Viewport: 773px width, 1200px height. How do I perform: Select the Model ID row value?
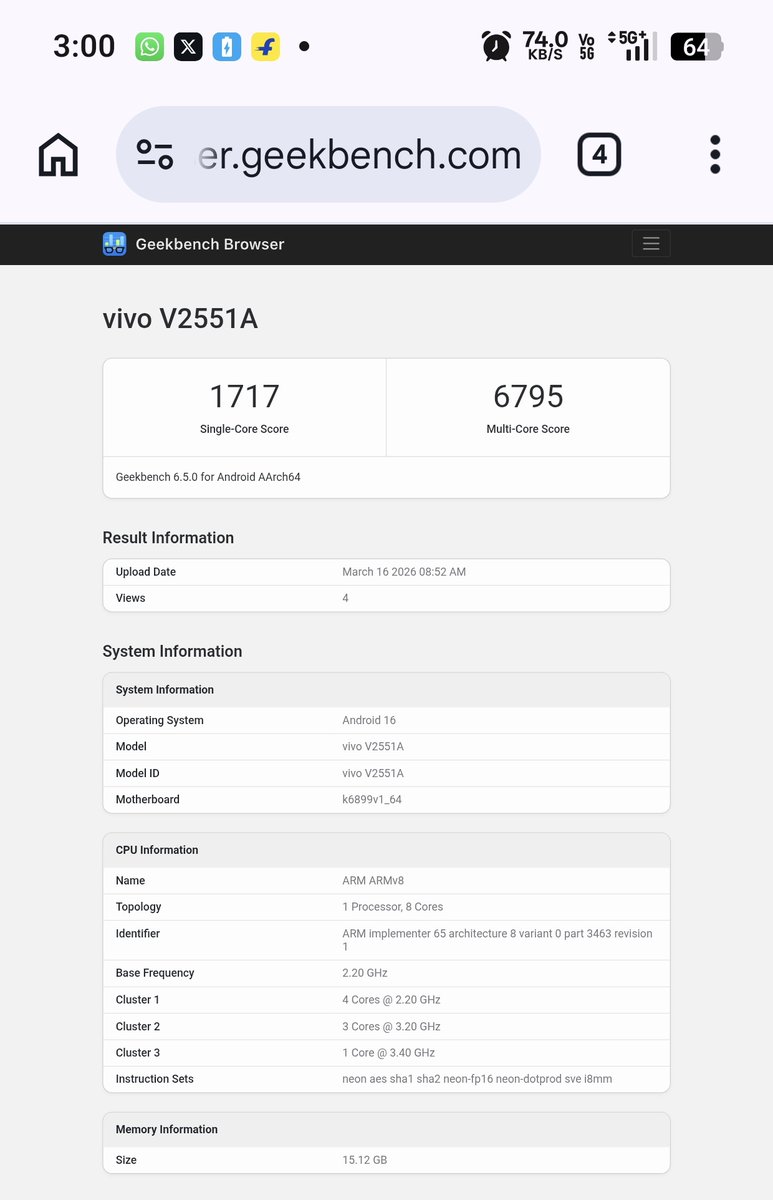pyautogui.click(x=373, y=773)
